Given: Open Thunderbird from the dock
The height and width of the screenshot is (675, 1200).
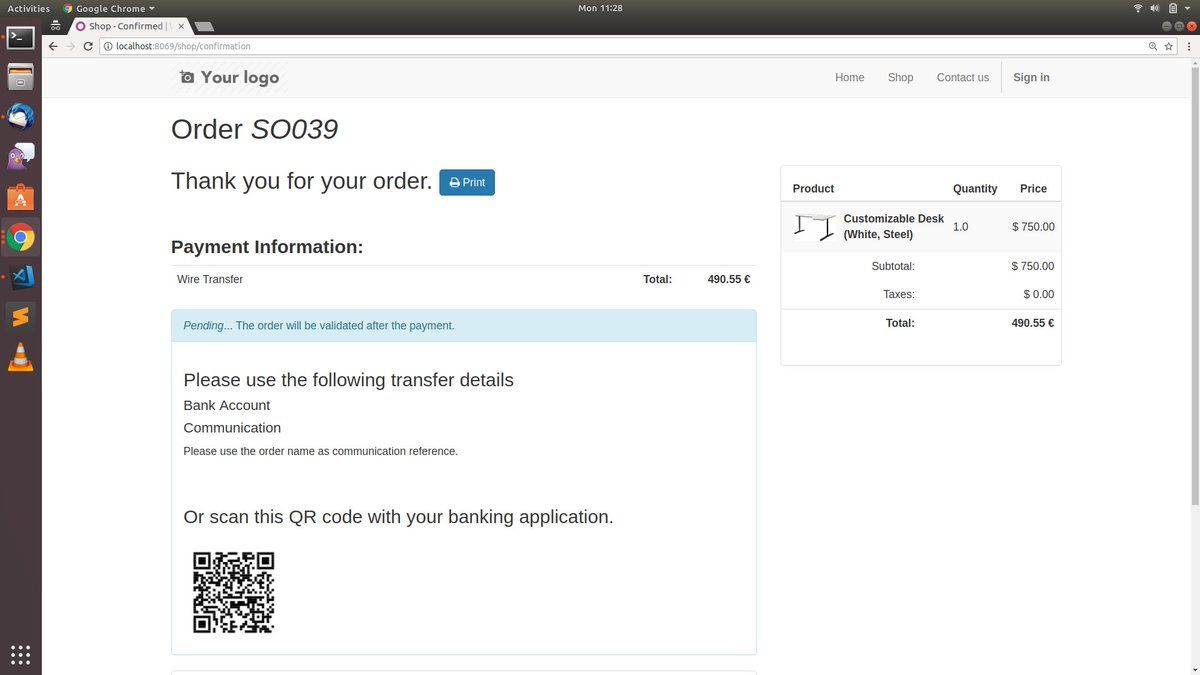Looking at the screenshot, I should pyautogui.click(x=21, y=117).
